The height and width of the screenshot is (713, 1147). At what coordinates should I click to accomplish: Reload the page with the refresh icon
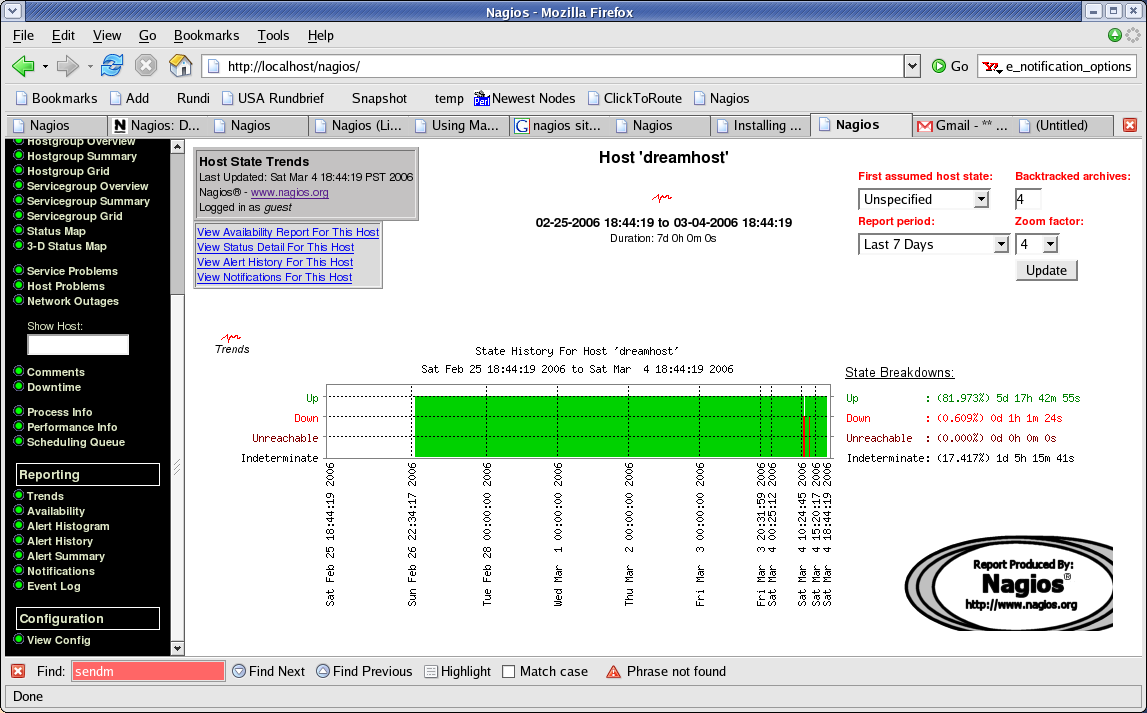[x=112, y=66]
